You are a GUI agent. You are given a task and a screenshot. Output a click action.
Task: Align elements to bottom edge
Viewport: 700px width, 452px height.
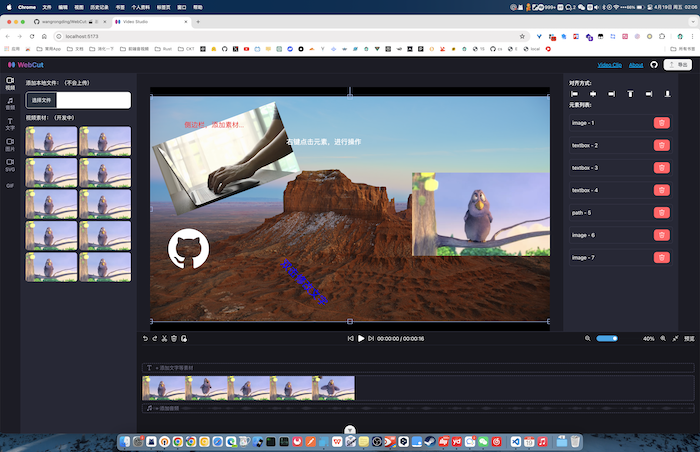[x=667, y=94]
